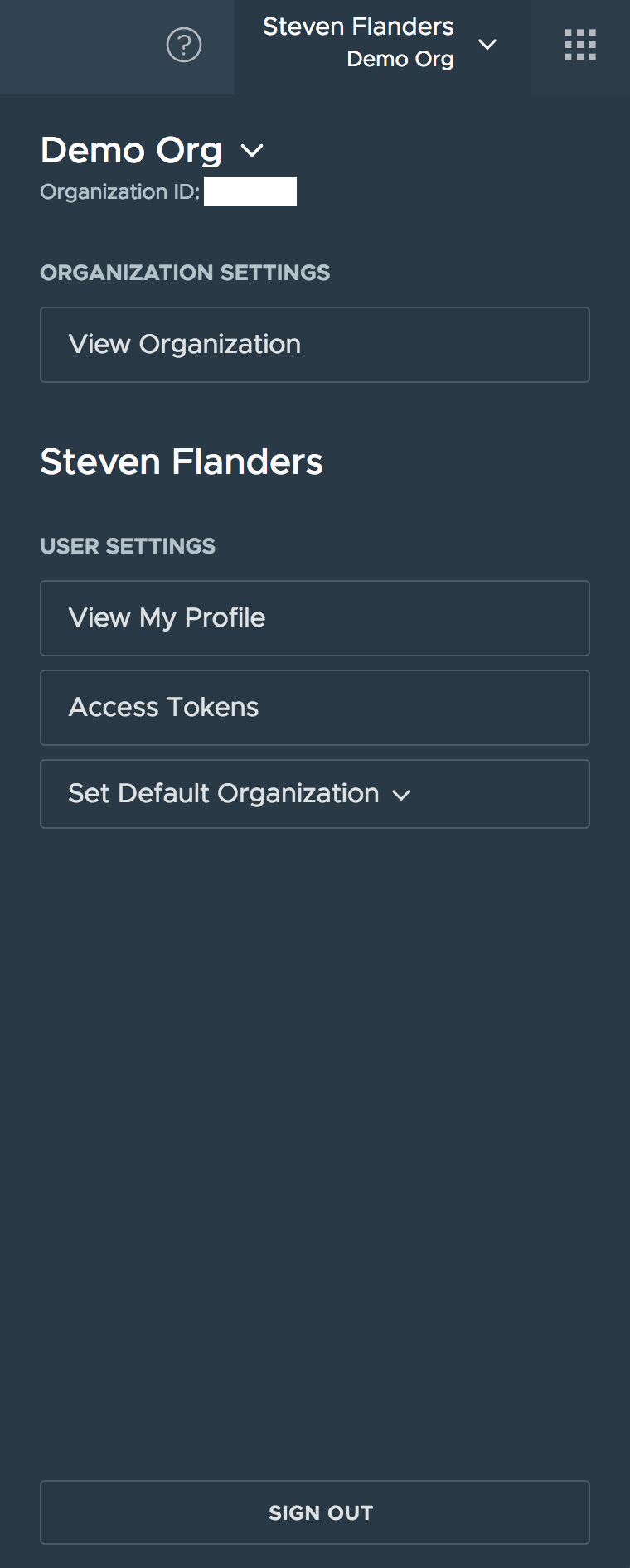The image size is (630, 1568).
Task: Click Demo Org text under the header username
Action: pos(400,60)
